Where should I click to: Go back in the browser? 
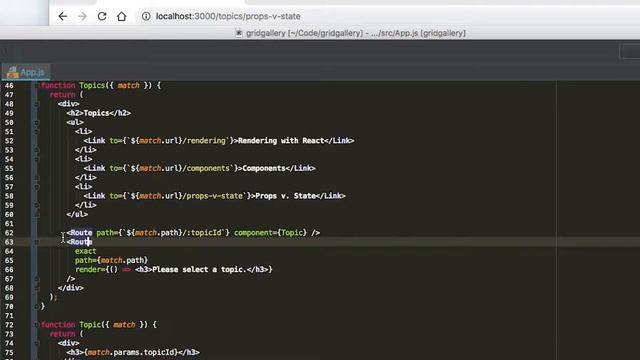pyautogui.click(x=62, y=16)
